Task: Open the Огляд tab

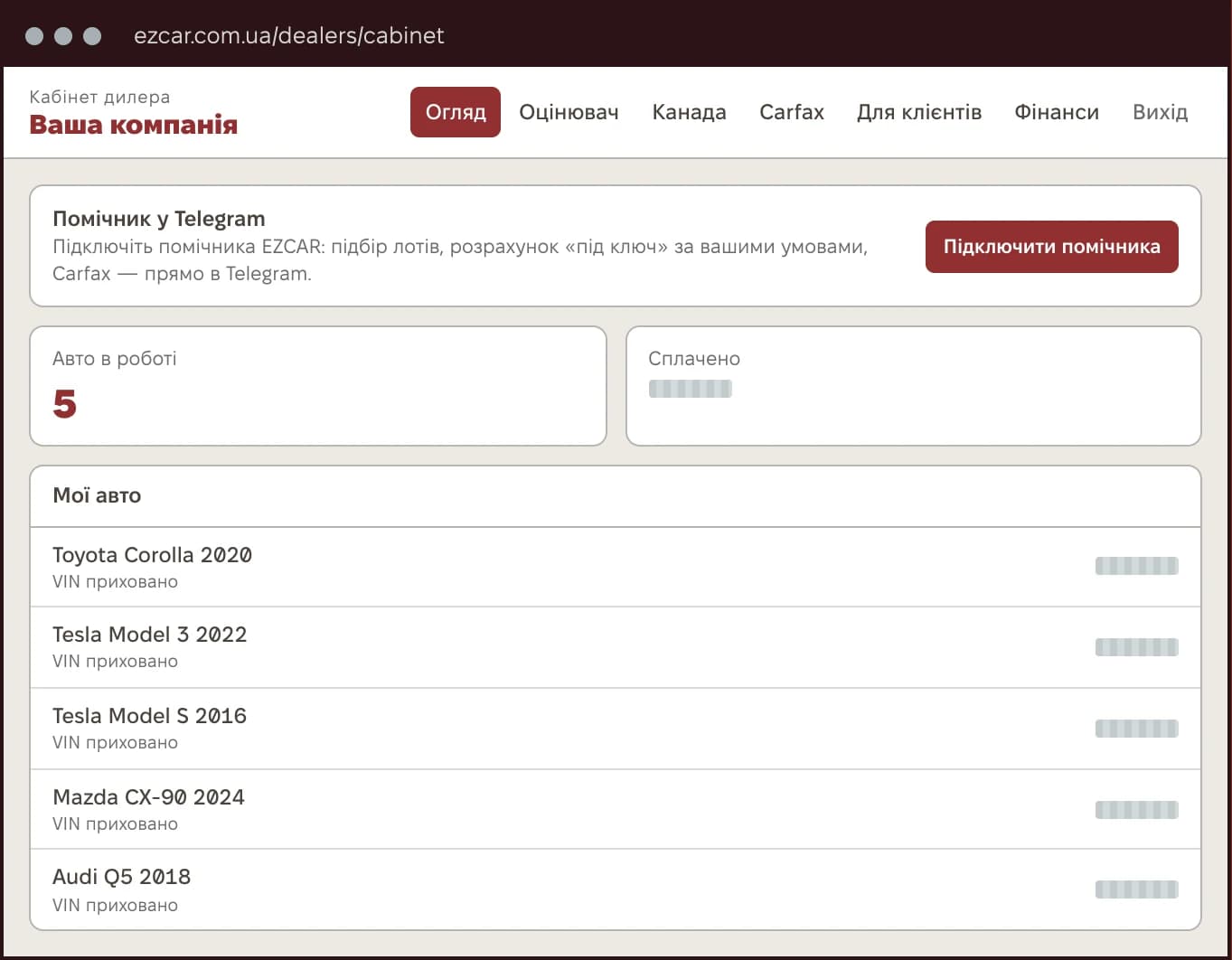Action: pos(456,112)
